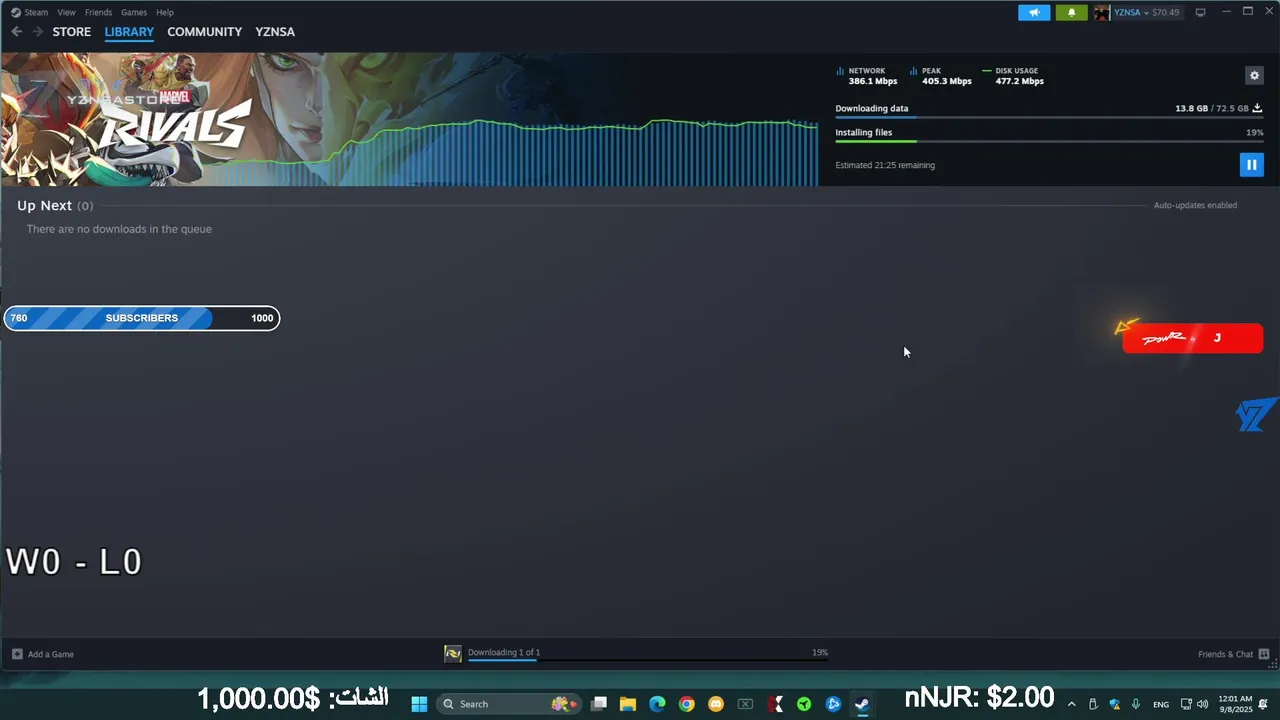Open the Games menu
This screenshot has width=1280, height=720.
[134, 12]
